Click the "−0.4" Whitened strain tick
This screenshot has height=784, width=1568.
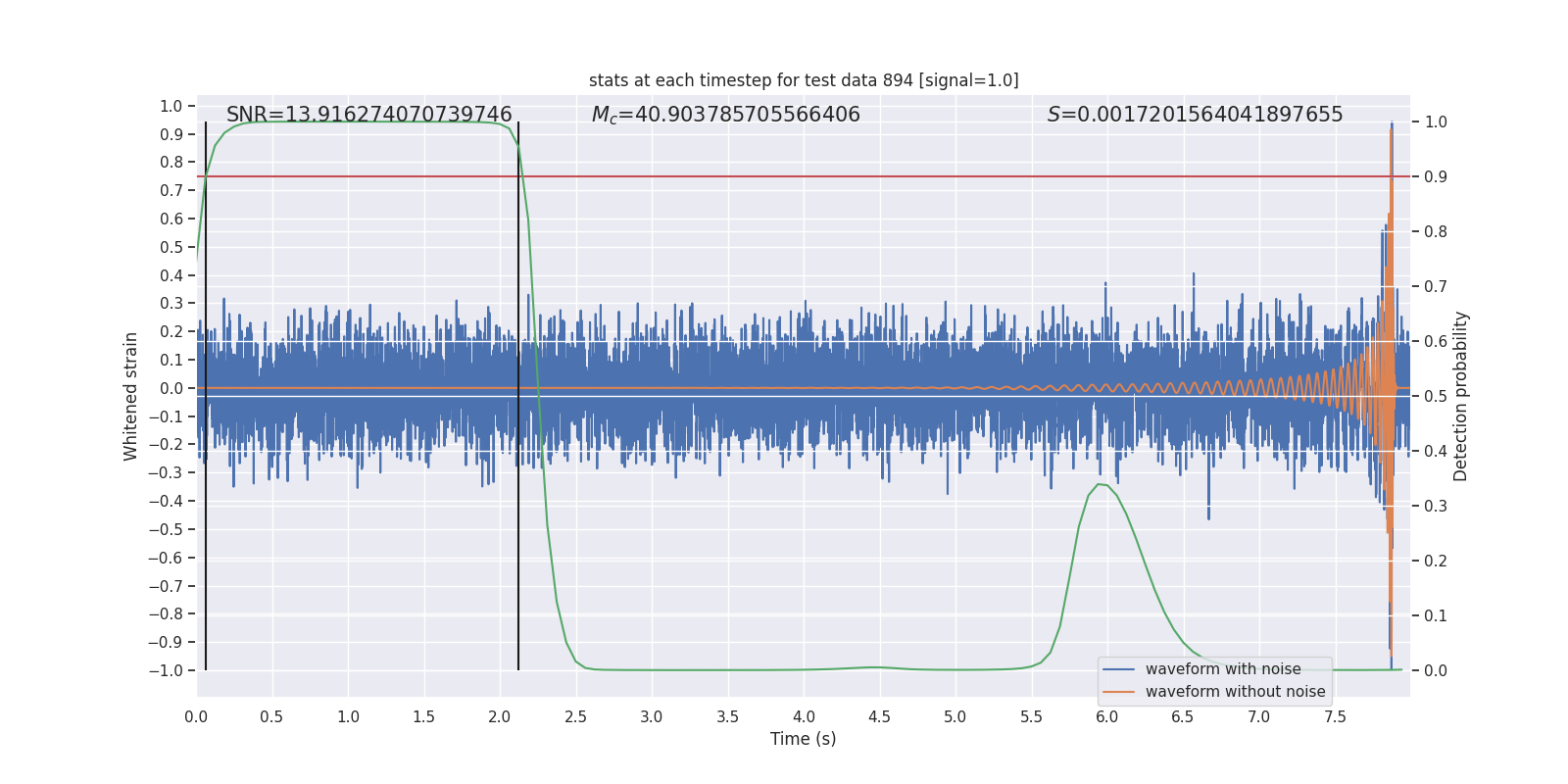(166, 501)
